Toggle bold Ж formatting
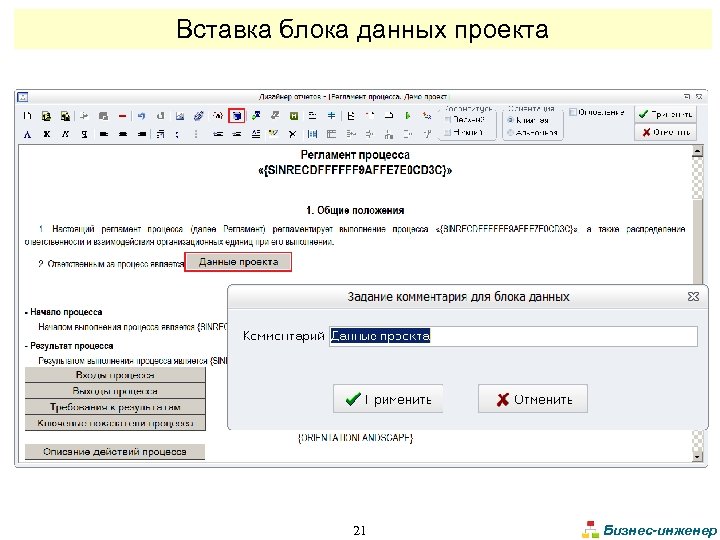 pos(46,134)
